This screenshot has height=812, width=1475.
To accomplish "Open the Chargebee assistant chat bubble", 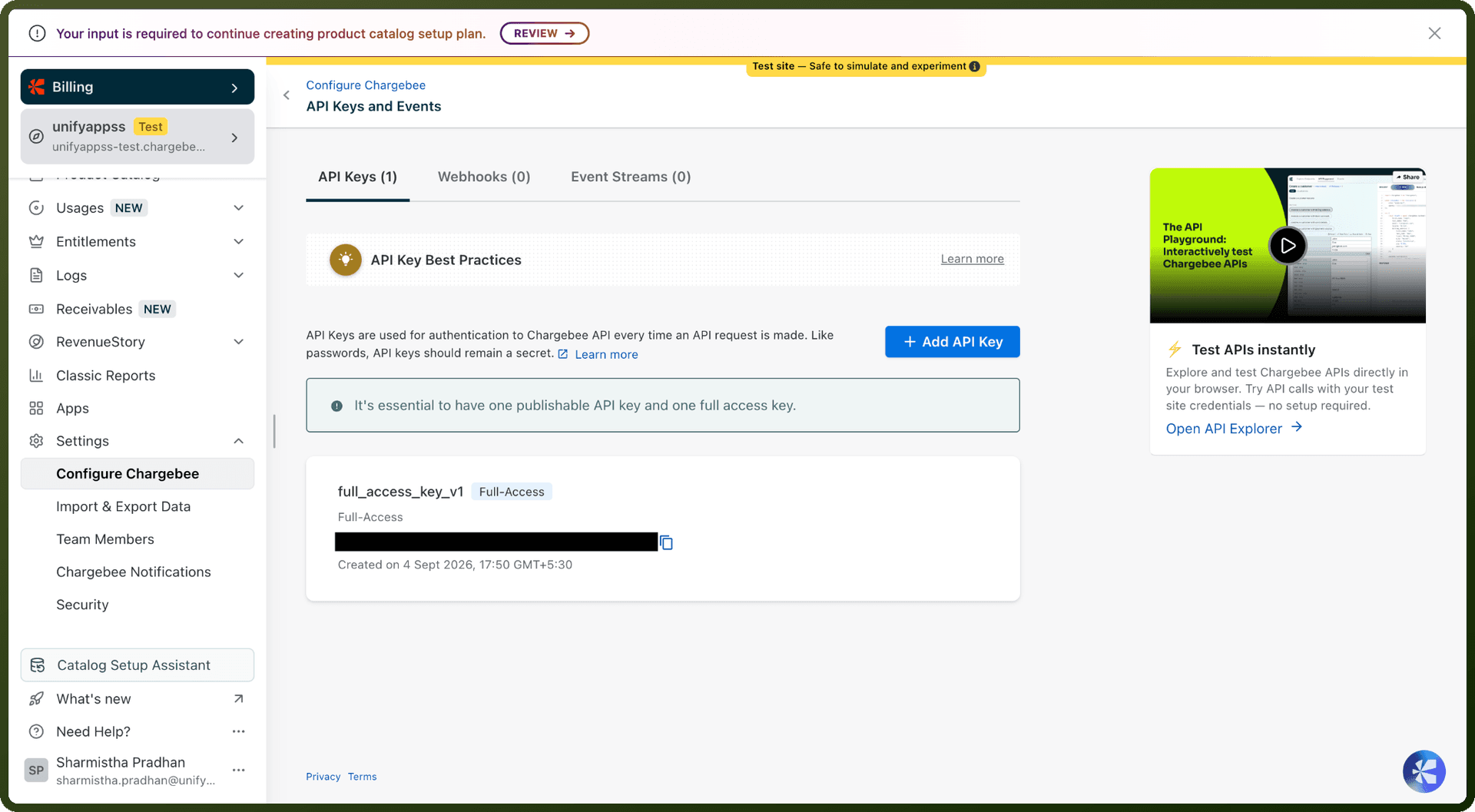I will click(1424, 771).
